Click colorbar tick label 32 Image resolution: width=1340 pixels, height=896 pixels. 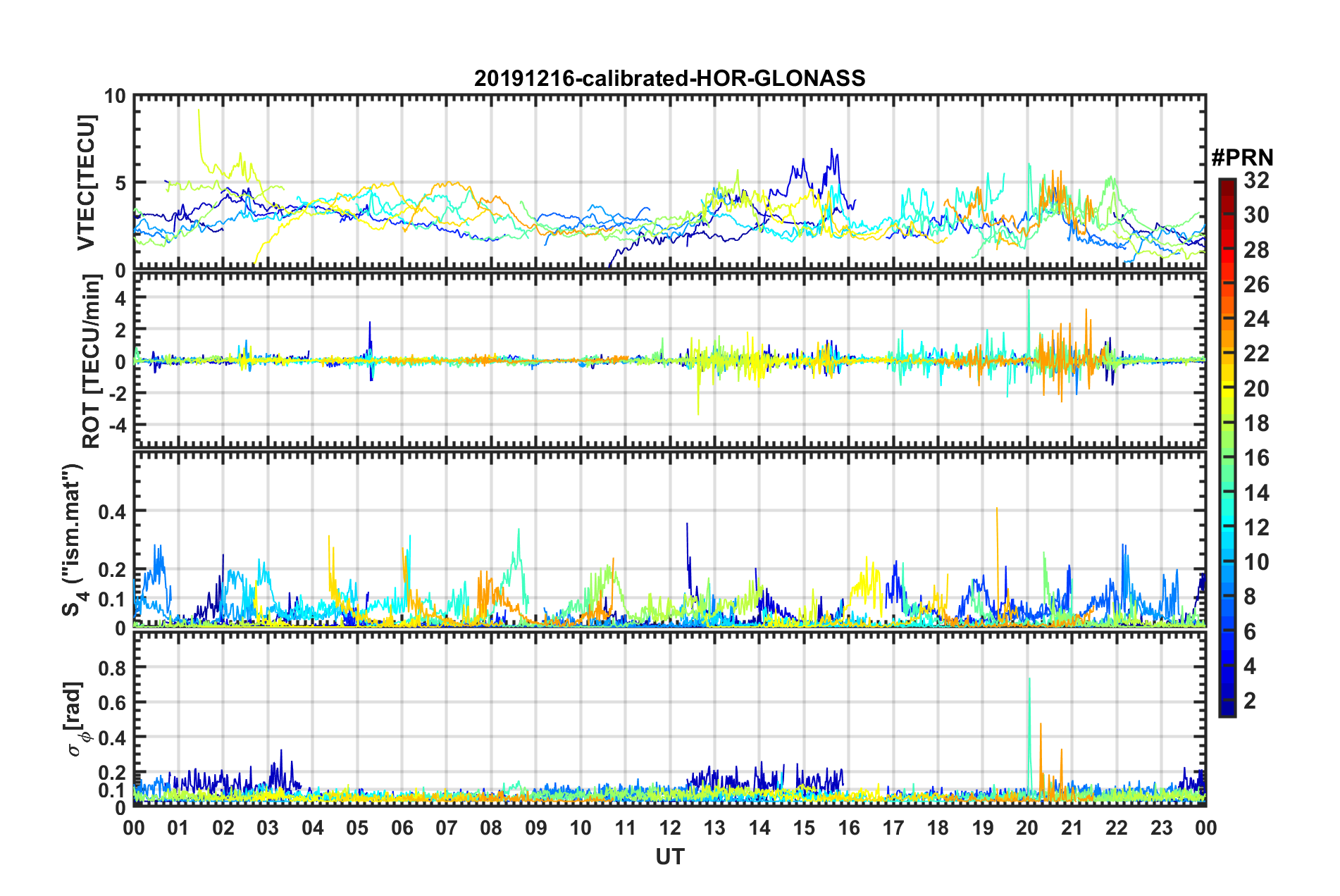coord(1256,180)
